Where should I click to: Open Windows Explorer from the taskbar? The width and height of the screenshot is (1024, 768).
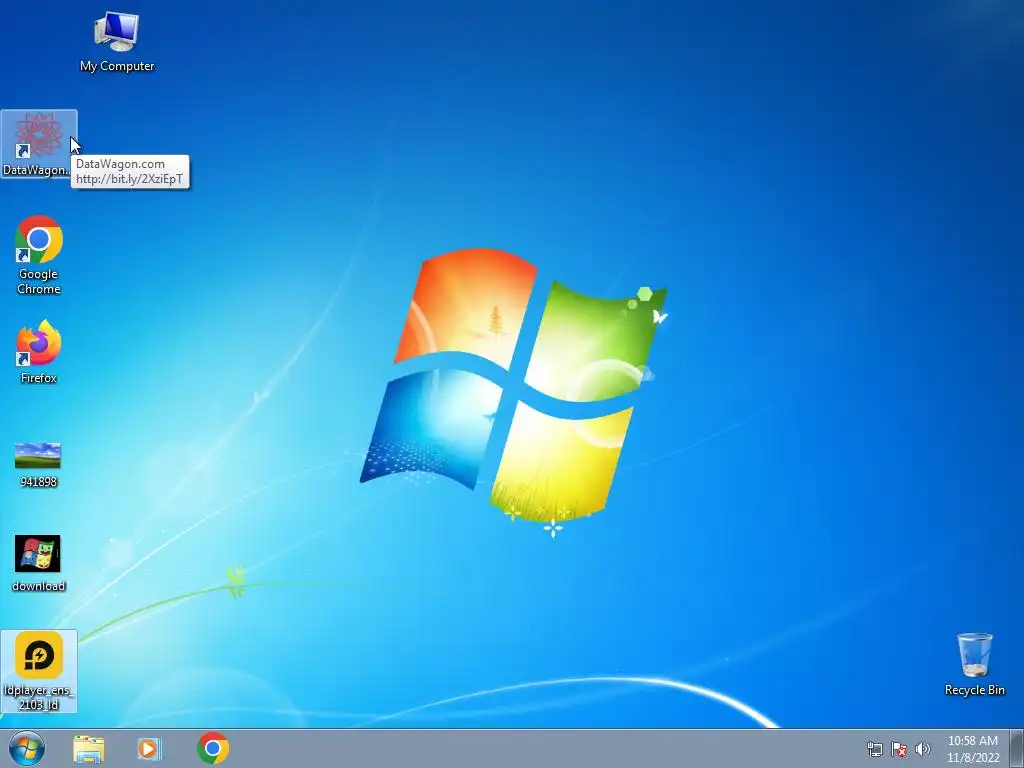coord(89,748)
